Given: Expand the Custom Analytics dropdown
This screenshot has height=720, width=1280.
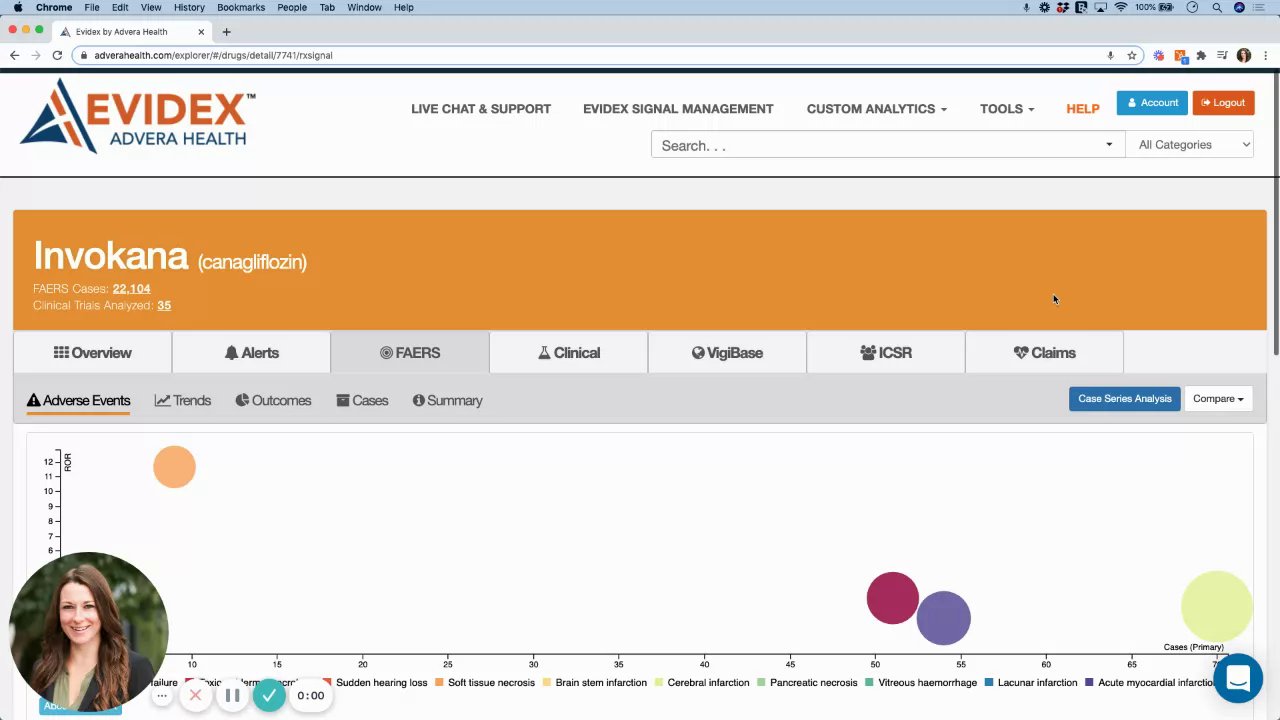Looking at the screenshot, I should pos(877,108).
